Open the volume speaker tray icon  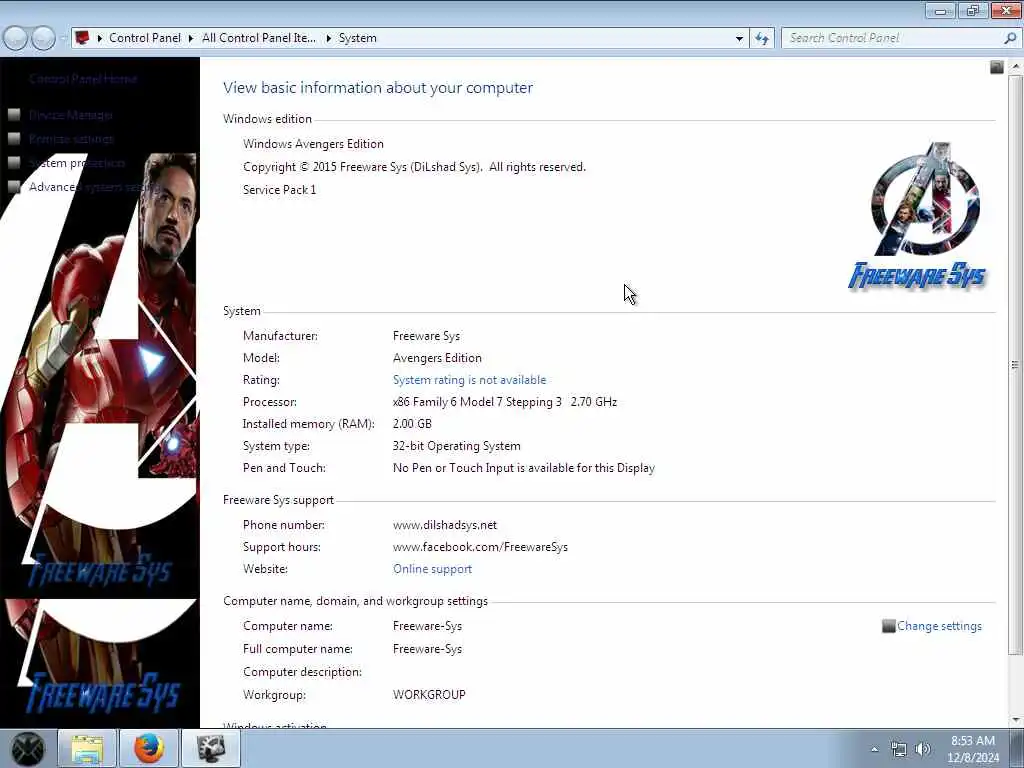[x=923, y=749]
